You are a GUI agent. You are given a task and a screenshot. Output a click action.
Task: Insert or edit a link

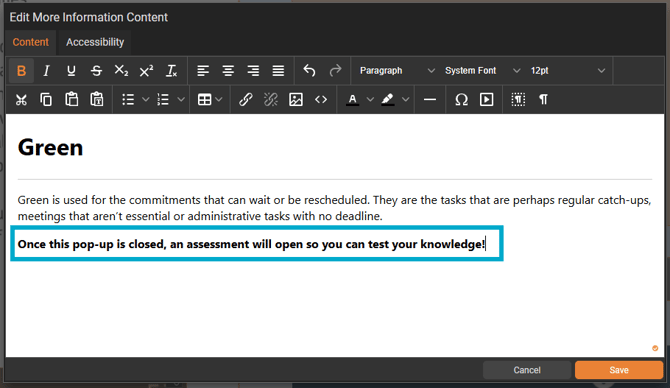[x=246, y=100]
